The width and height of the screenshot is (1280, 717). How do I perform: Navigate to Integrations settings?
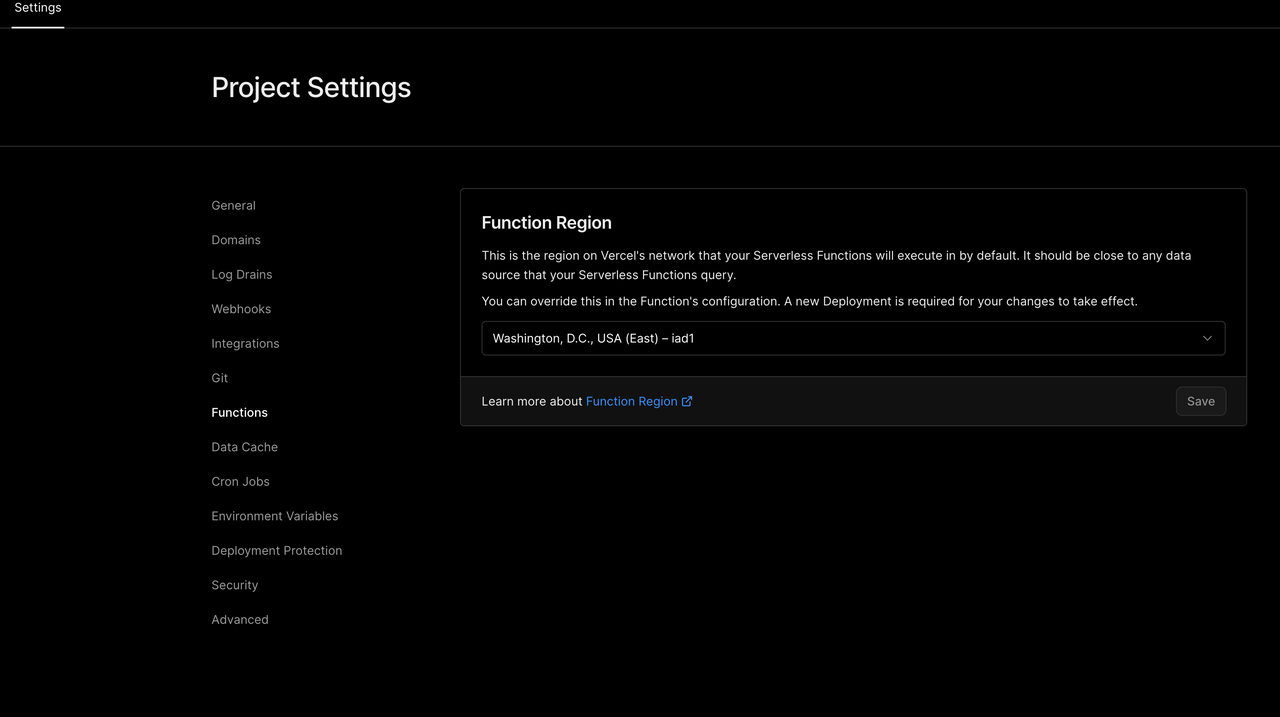[x=245, y=343]
